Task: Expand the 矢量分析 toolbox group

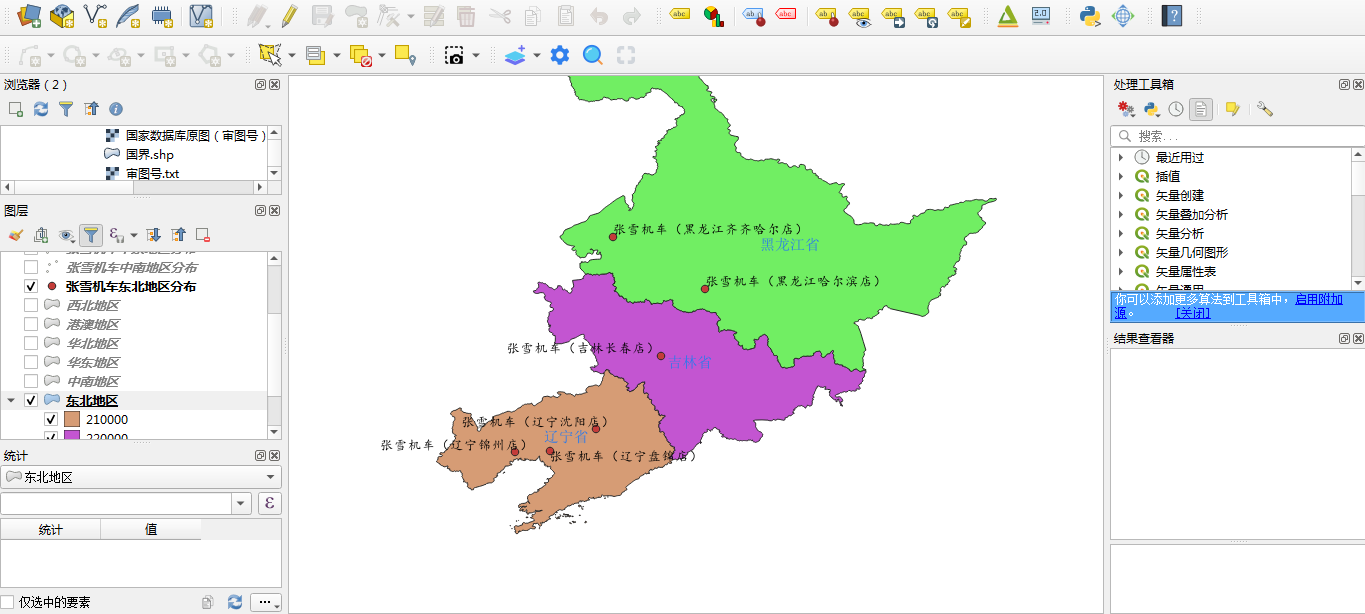Action: 1121,233
